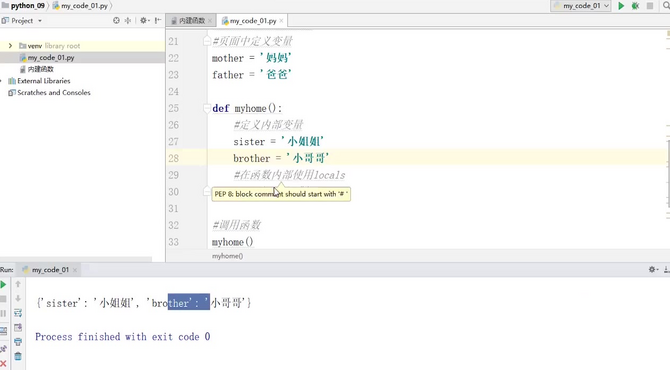Click the locate/scroll from source target icon
This screenshot has height=370, width=670.
pos(116,21)
